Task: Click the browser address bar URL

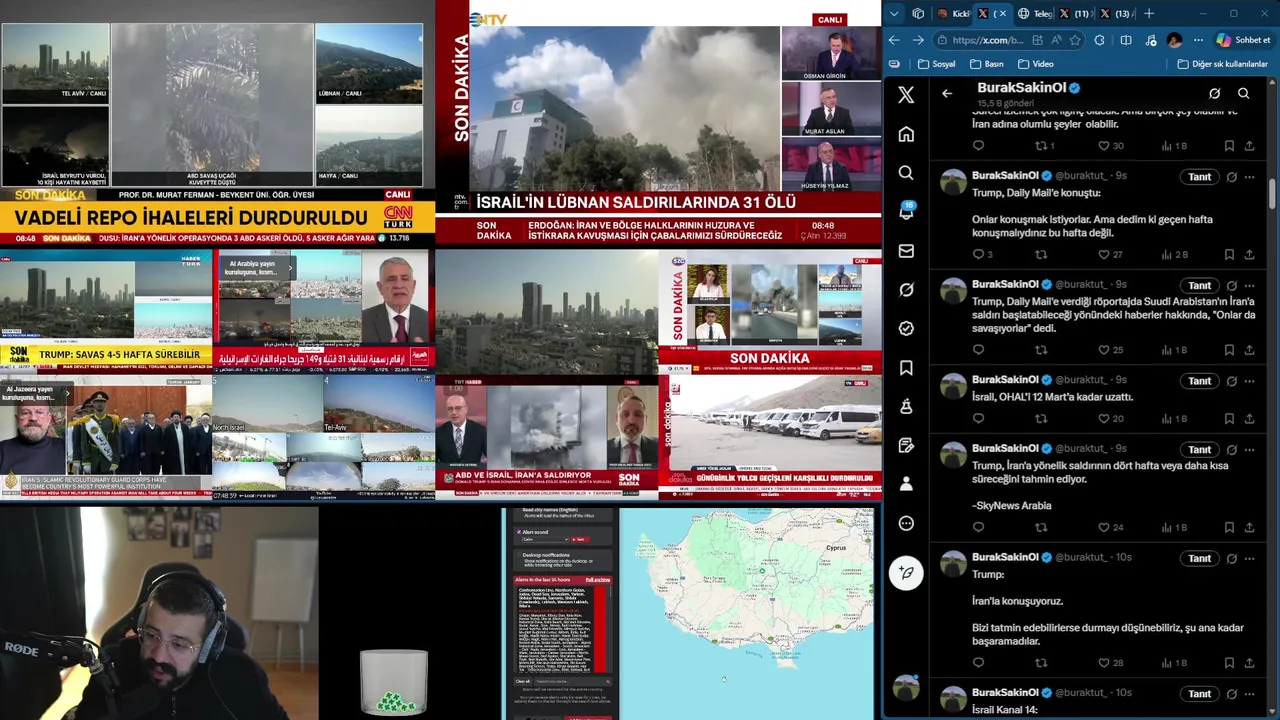Action: pos(988,40)
